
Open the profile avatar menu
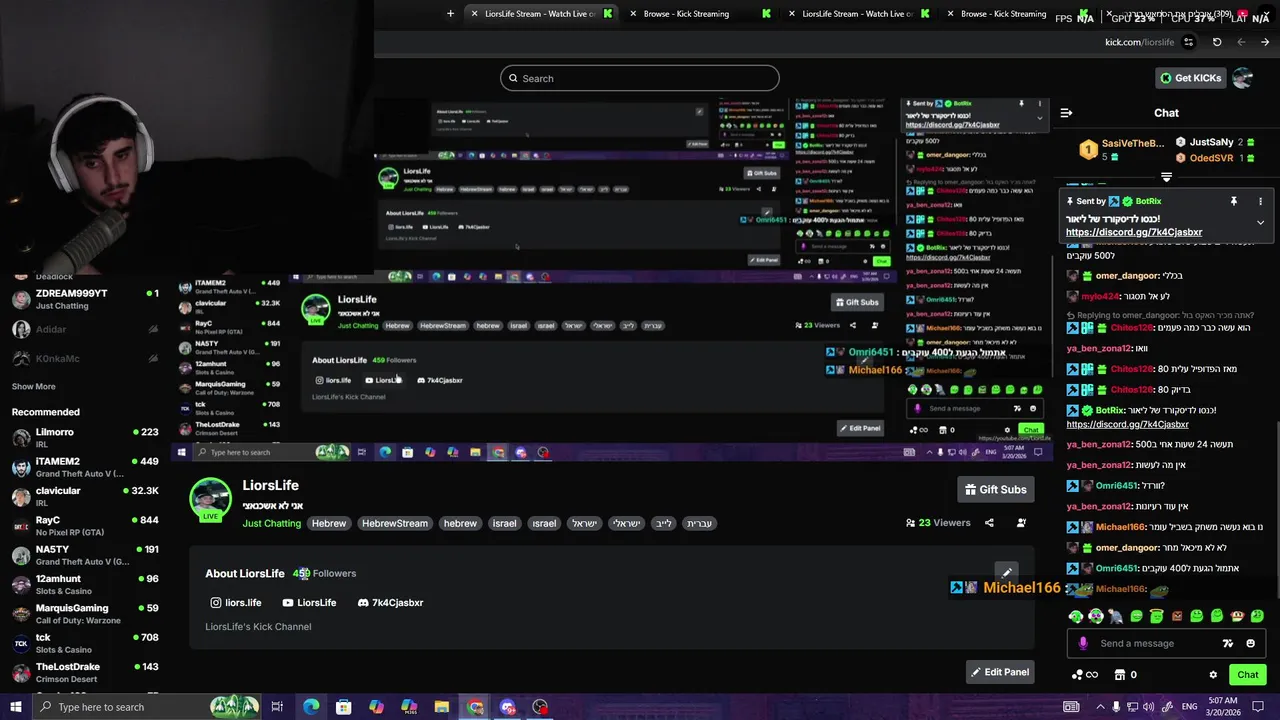(x=1243, y=78)
